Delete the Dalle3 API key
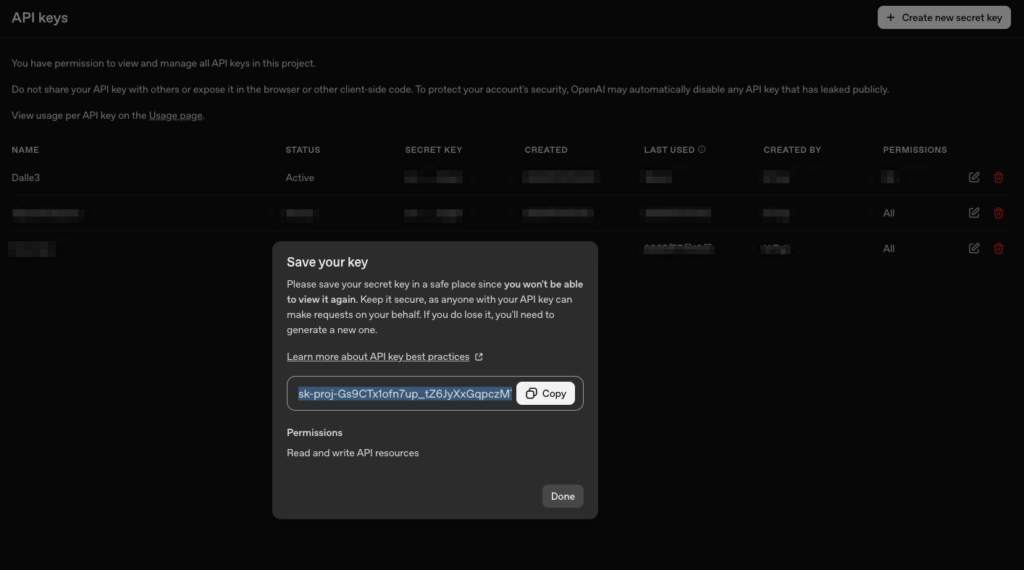The width and height of the screenshot is (1024, 570). [x=998, y=178]
